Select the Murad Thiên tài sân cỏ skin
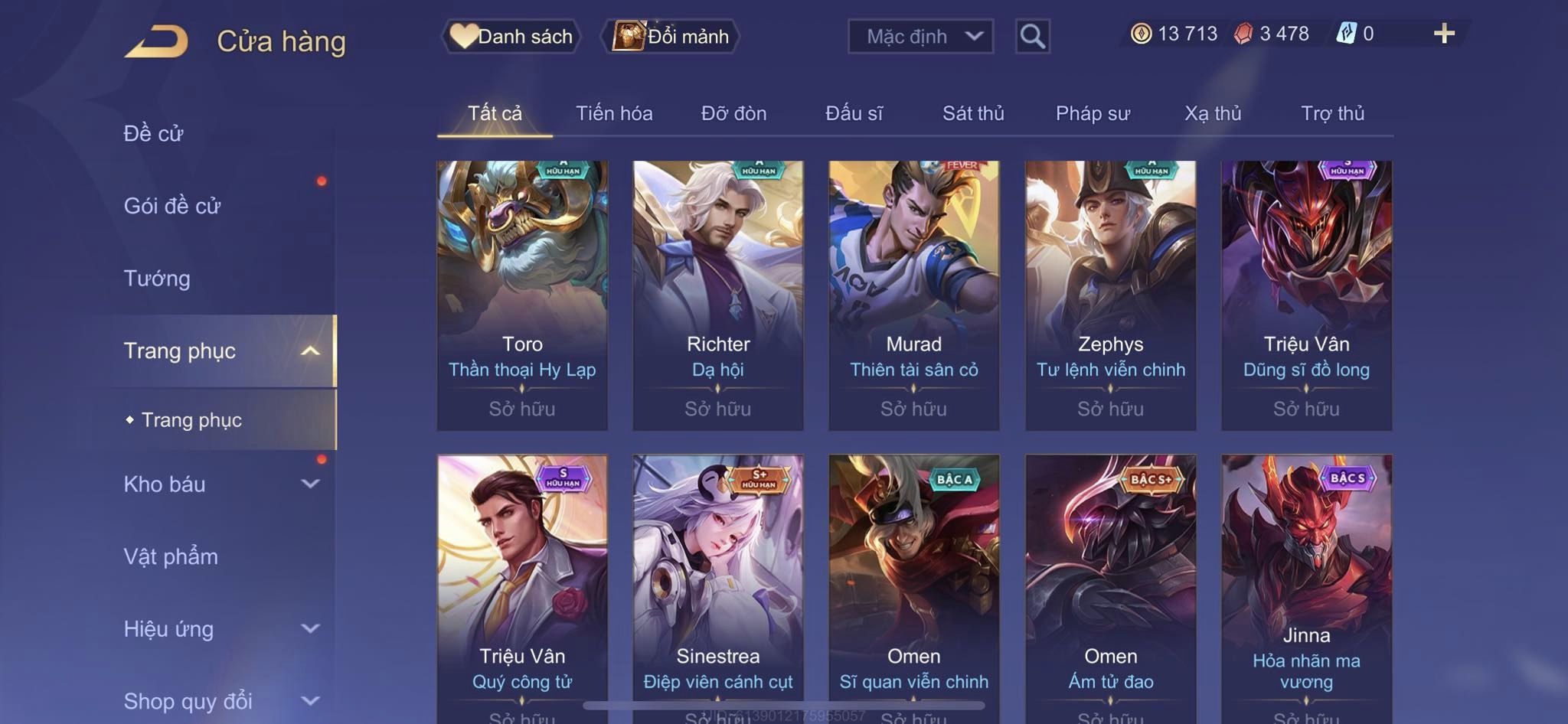 tap(913, 295)
